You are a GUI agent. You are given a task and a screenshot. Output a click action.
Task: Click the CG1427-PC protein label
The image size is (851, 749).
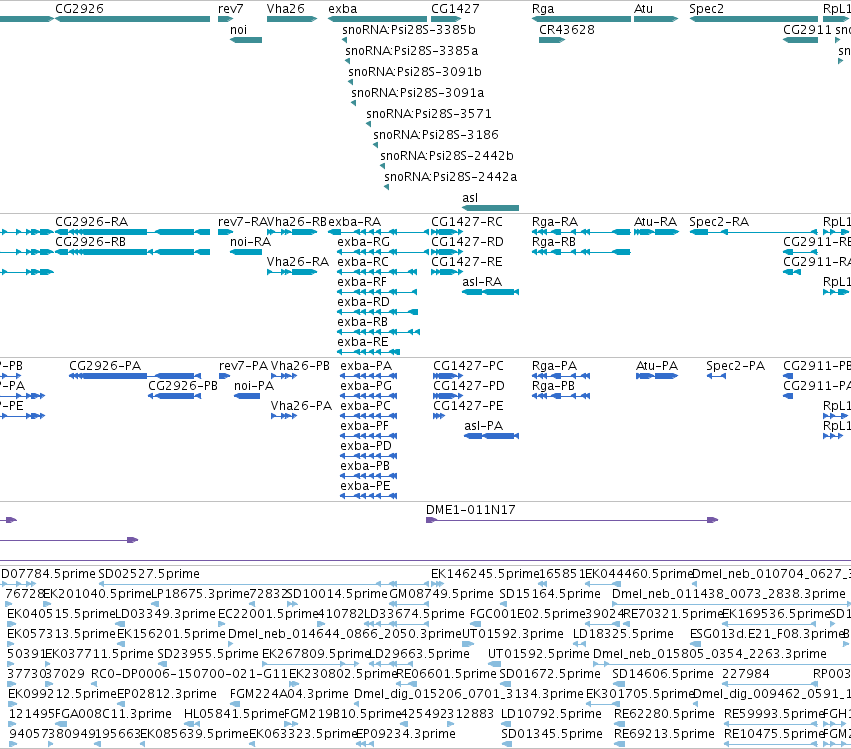coord(468,366)
